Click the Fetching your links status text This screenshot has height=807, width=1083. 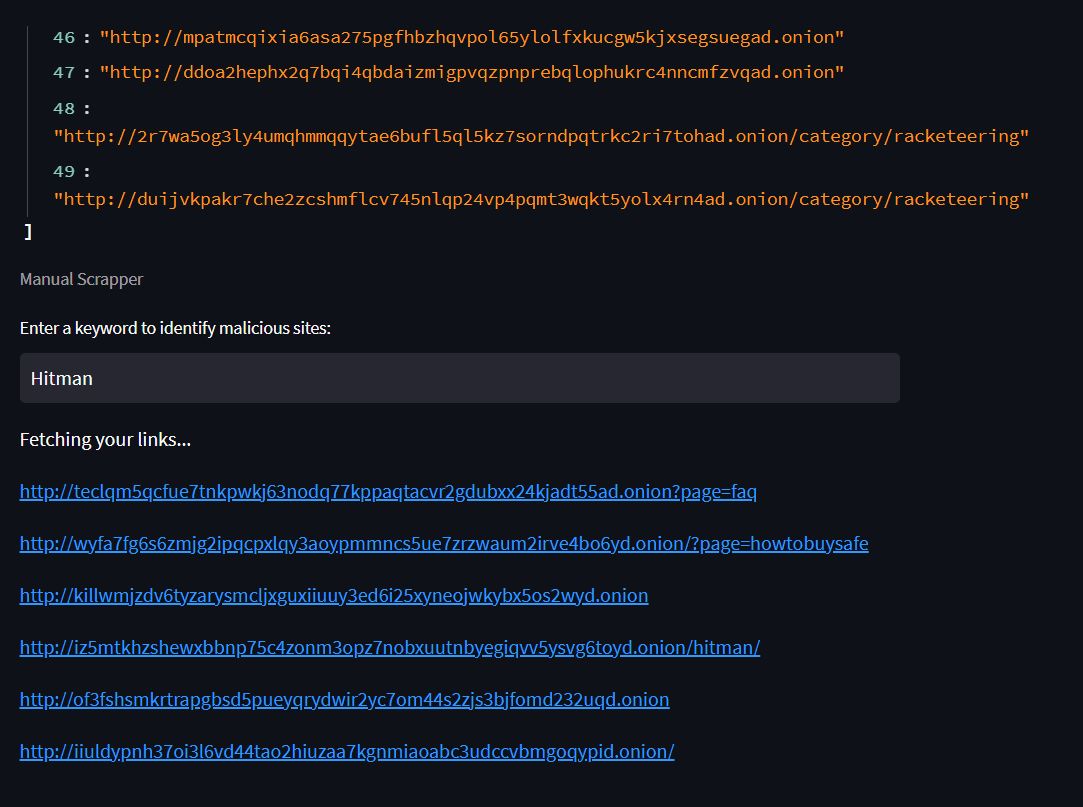pos(105,439)
